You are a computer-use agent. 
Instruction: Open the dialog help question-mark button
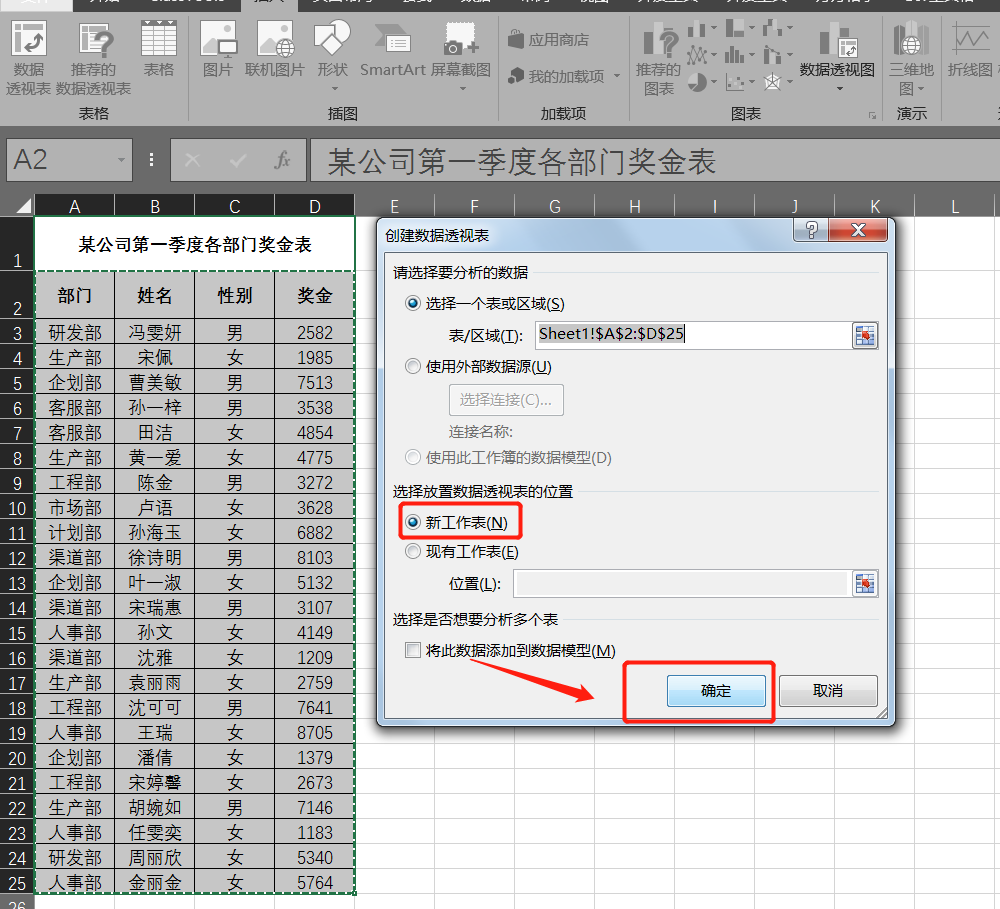coord(812,232)
